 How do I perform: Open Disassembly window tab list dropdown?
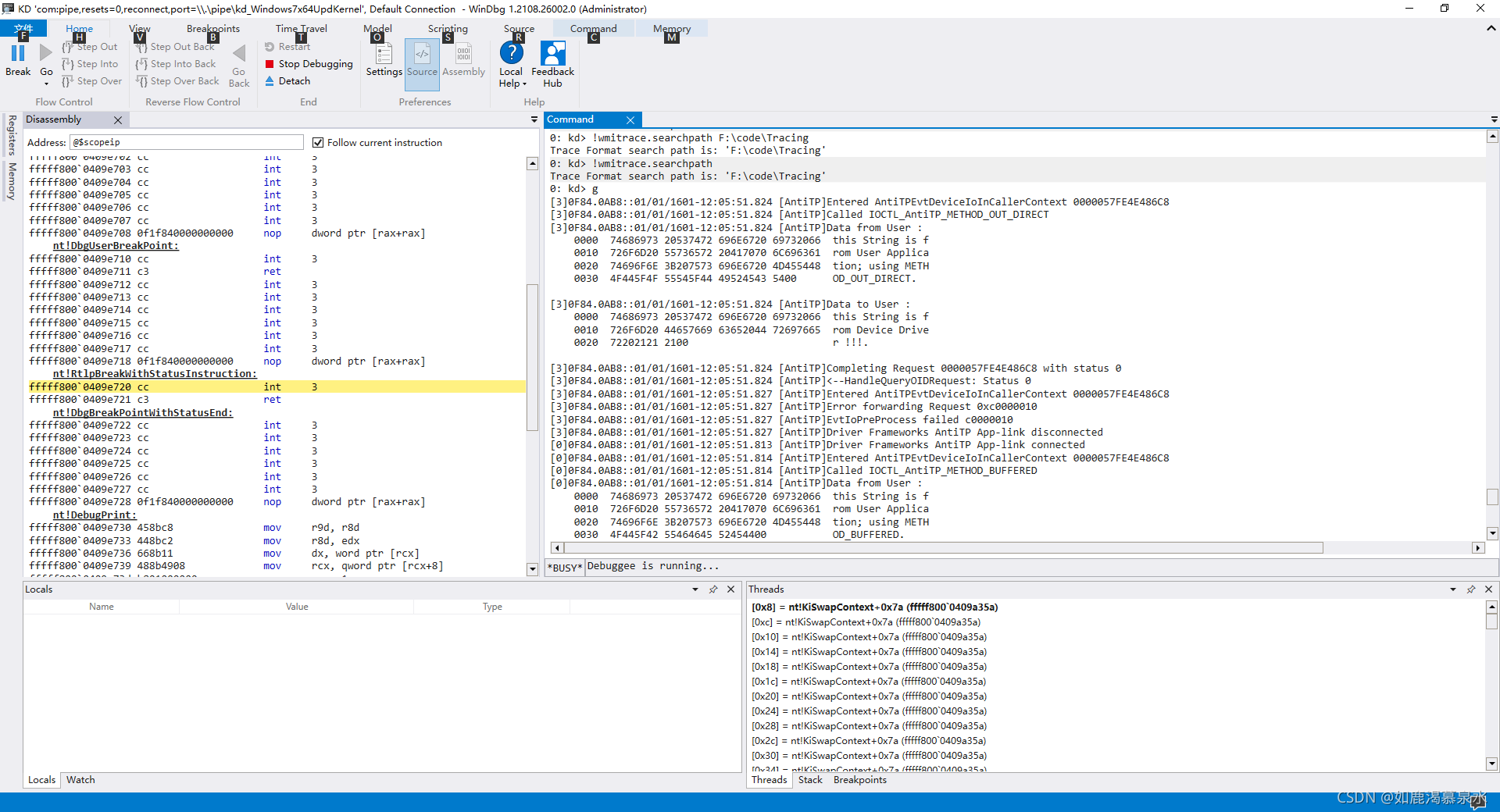click(534, 119)
